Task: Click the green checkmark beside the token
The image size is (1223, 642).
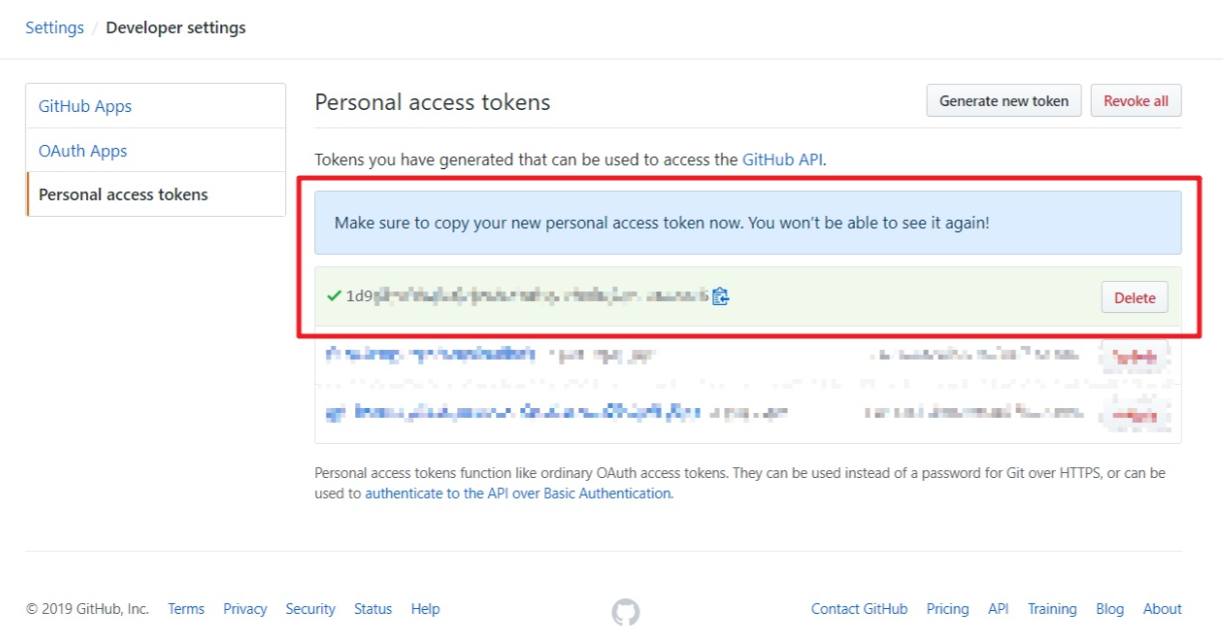Action: [334, 296]
